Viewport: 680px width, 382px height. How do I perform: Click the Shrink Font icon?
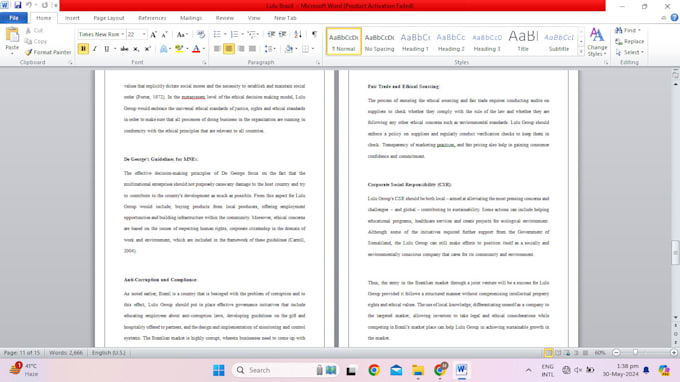click(164, 34)
